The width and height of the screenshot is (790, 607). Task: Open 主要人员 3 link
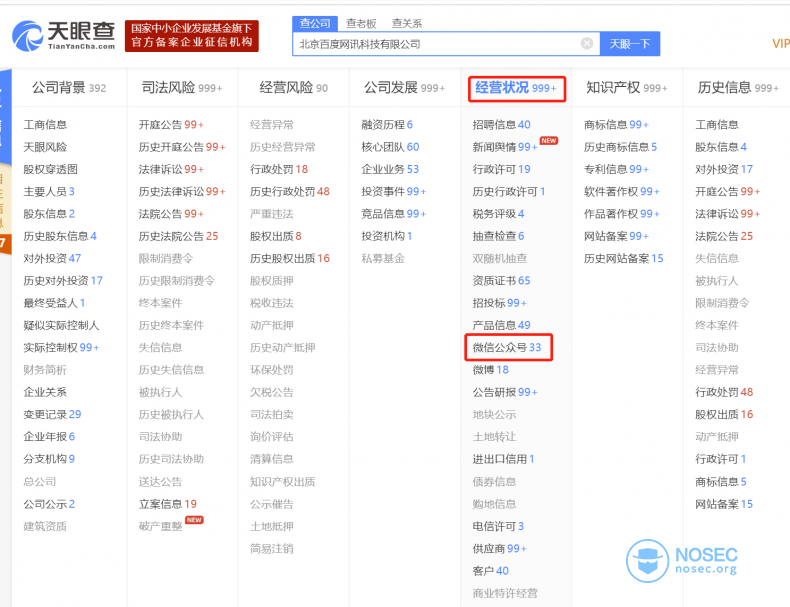click(x=49, y=191)
